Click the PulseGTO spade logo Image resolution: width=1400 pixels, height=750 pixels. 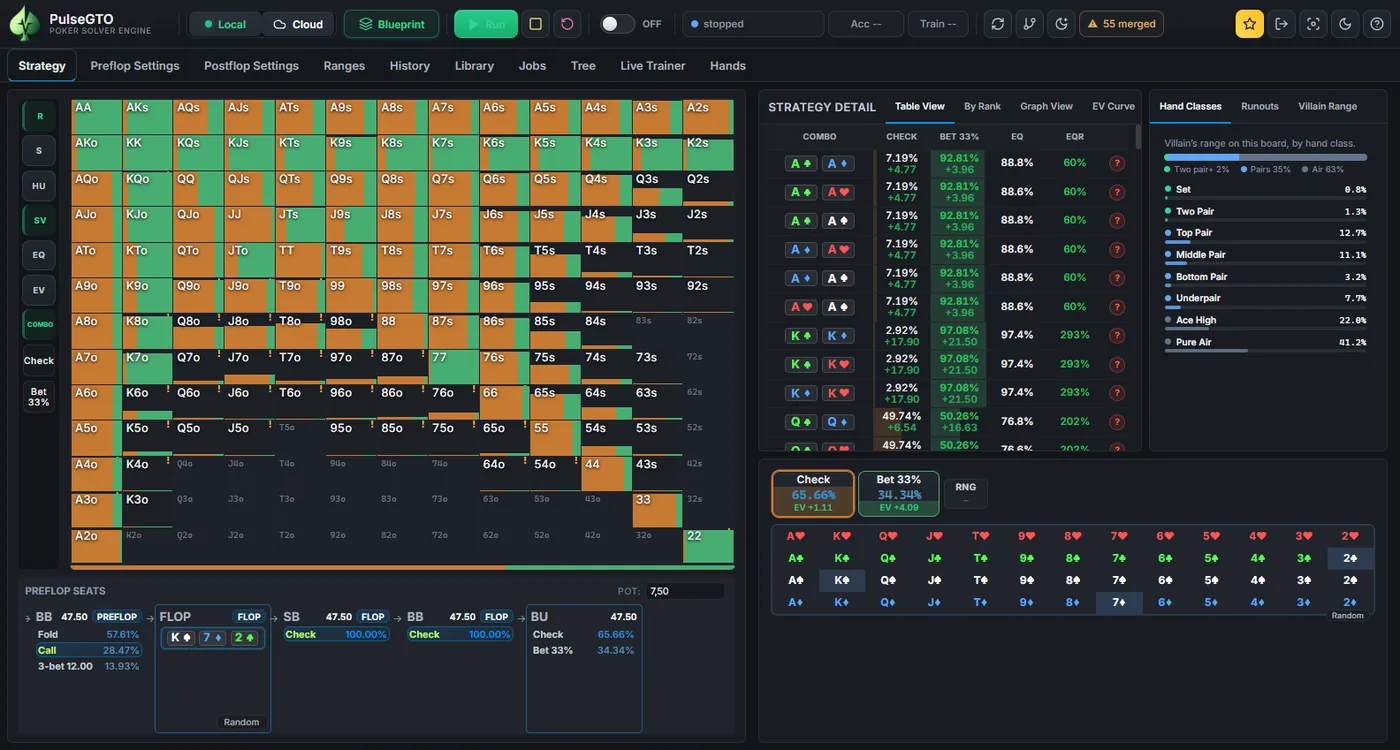(x=24, y=24)
